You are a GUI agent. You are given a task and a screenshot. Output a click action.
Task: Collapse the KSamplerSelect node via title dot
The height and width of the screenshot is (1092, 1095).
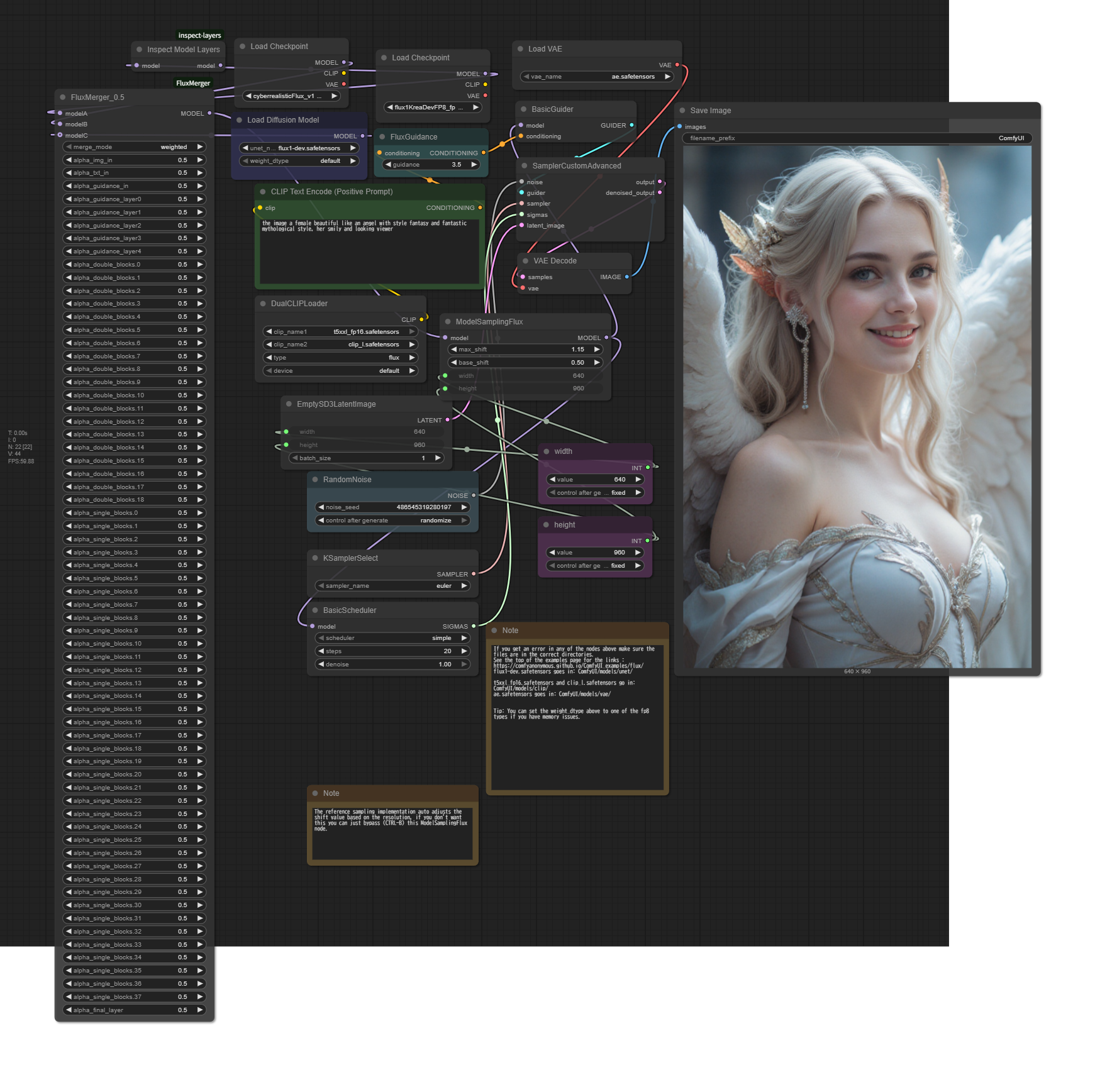coord(315,558)
